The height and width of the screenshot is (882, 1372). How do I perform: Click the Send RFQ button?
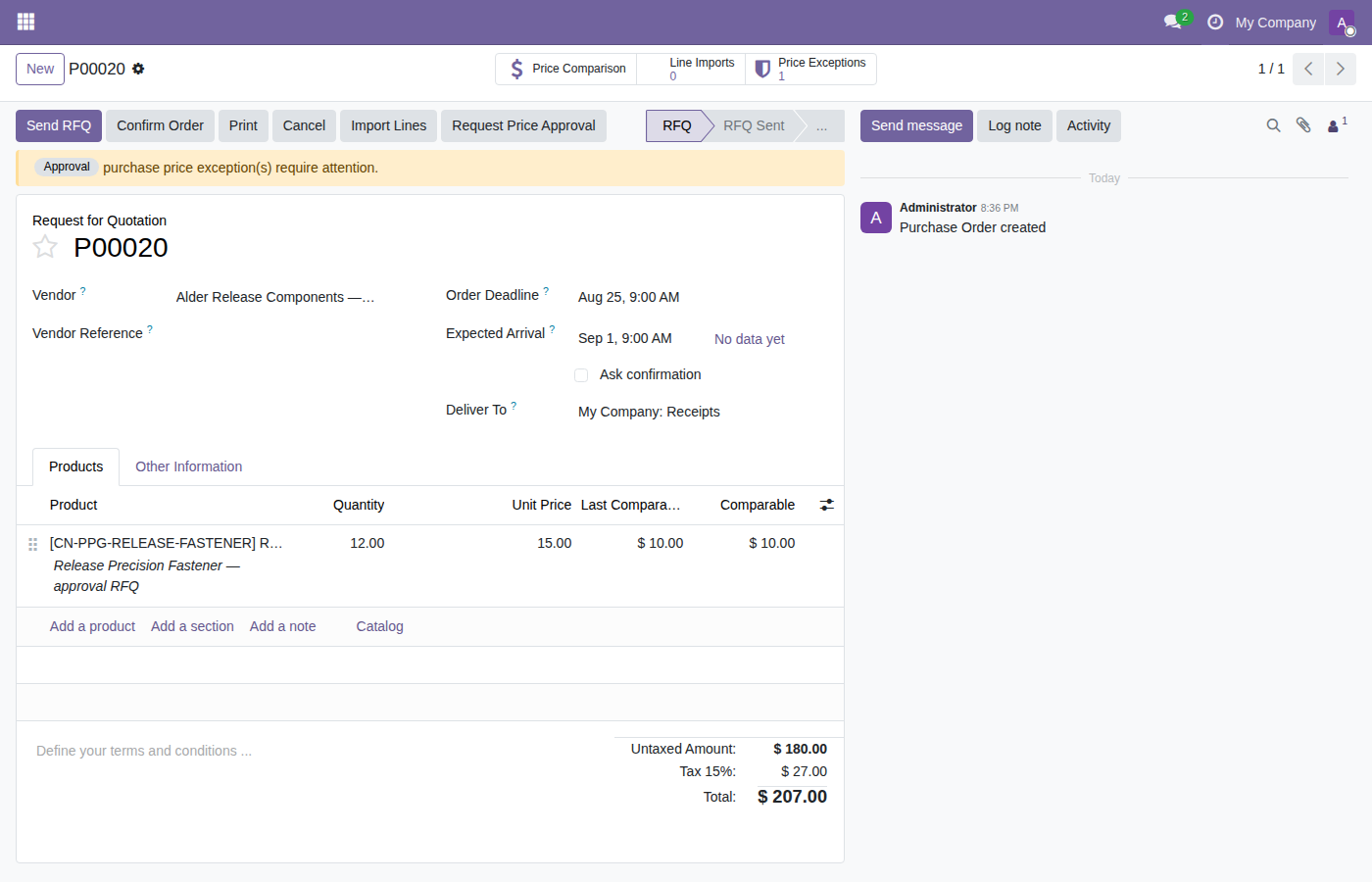click(59, 125)
